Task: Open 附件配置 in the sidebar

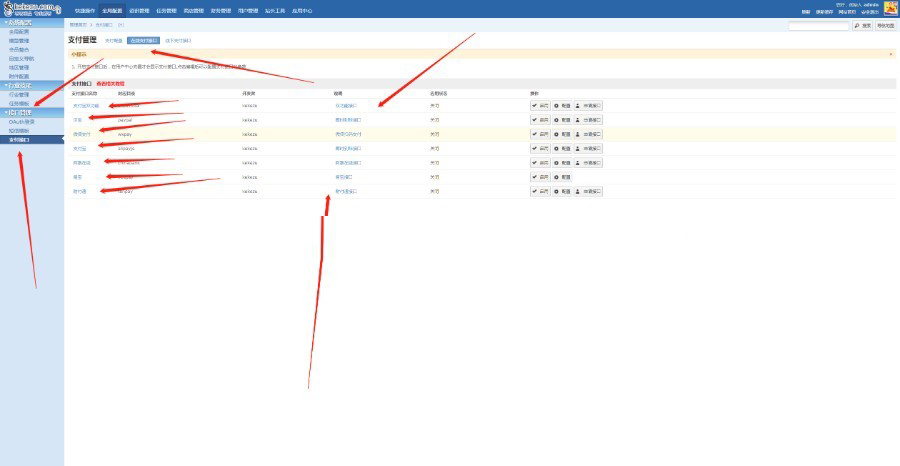Action: pos(19,76)
